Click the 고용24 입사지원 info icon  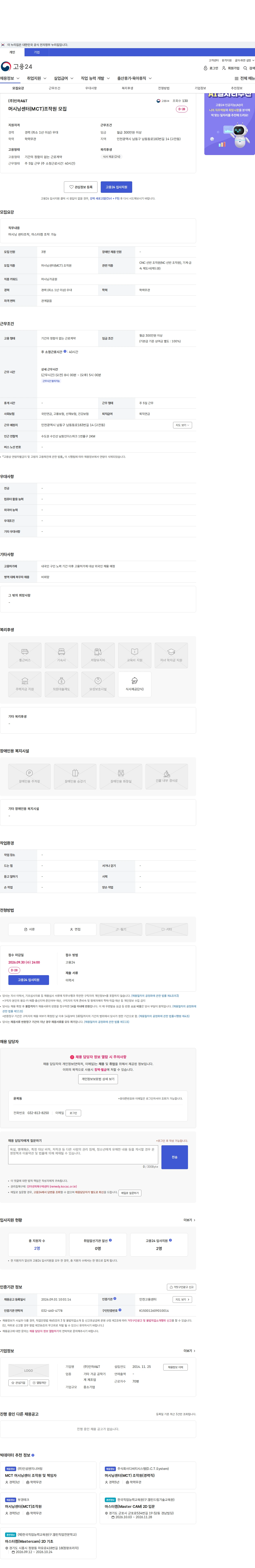[170, 1240]
